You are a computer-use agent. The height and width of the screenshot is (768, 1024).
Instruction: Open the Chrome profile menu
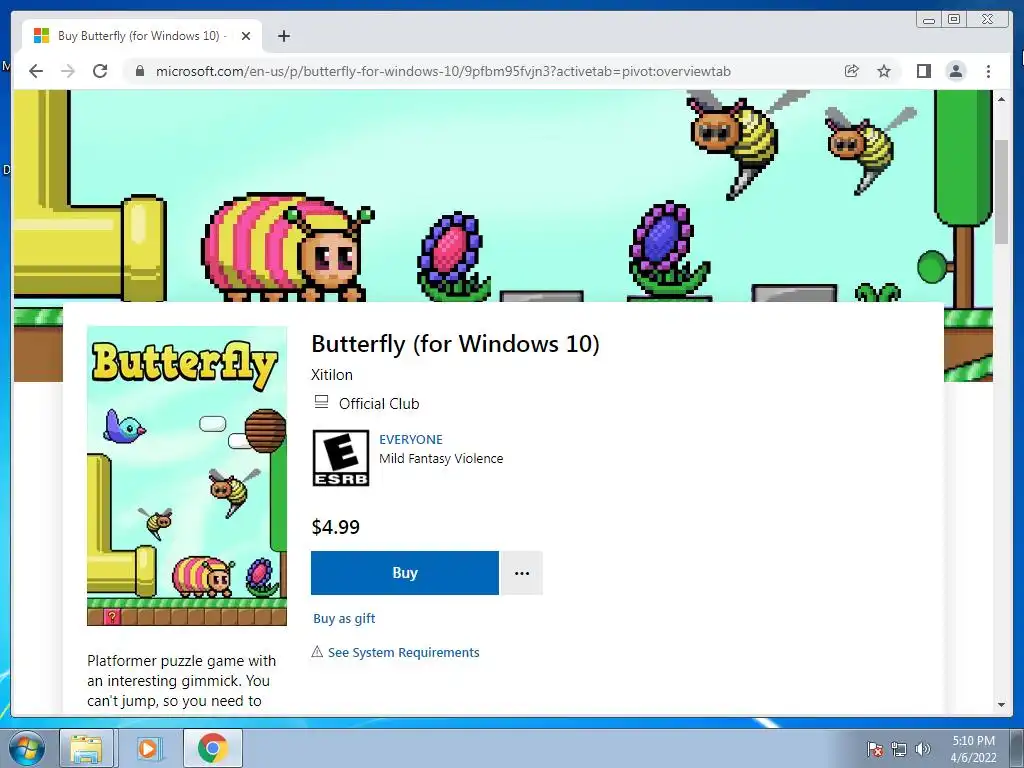956,71
